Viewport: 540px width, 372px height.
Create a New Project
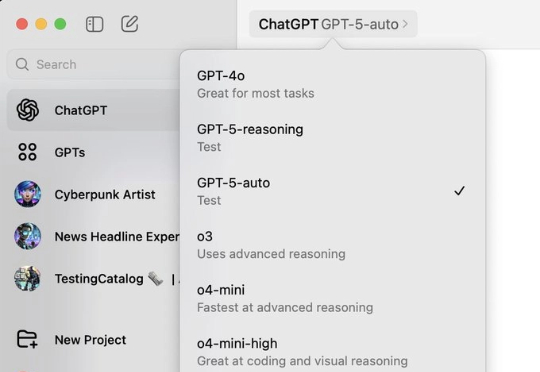click(90, 340)
